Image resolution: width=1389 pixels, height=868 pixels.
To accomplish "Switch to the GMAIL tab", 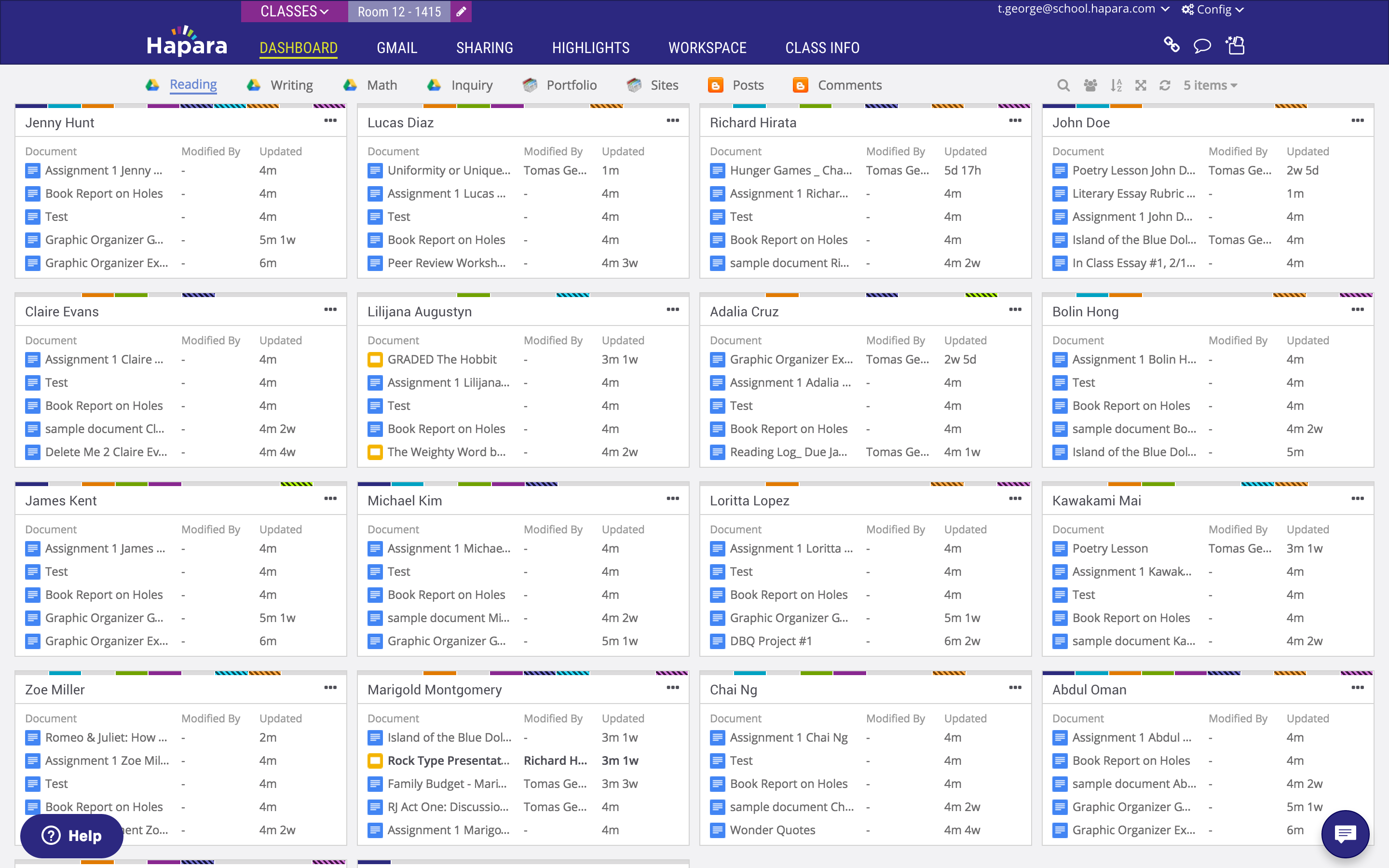I will tap(396, 48).
